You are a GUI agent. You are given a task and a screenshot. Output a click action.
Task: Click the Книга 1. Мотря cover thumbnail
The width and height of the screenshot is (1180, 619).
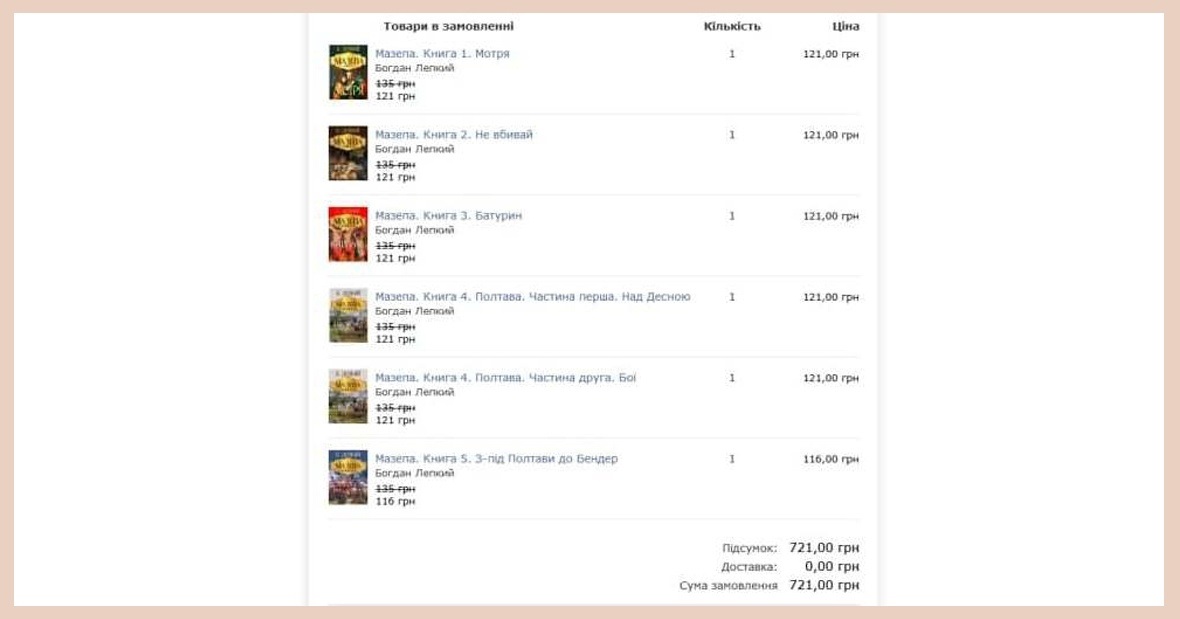click(348, 72)
